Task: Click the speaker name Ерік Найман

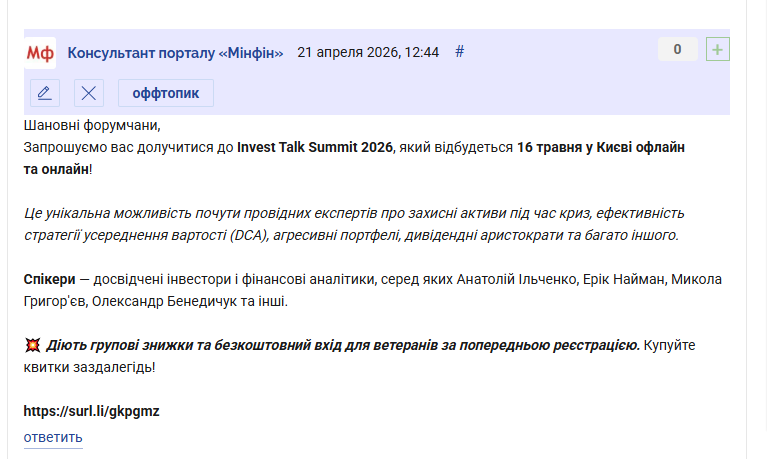Action: [627, 278]
